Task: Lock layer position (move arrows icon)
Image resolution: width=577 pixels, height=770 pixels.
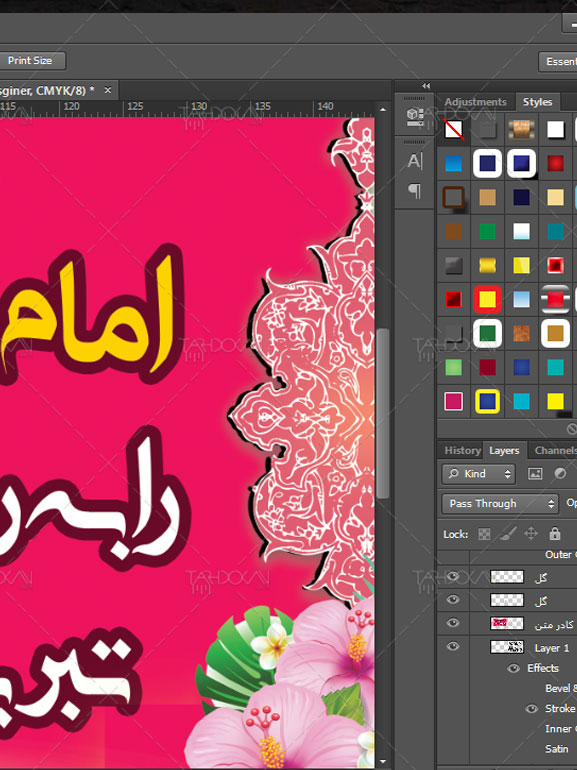Action: [531, 534]
